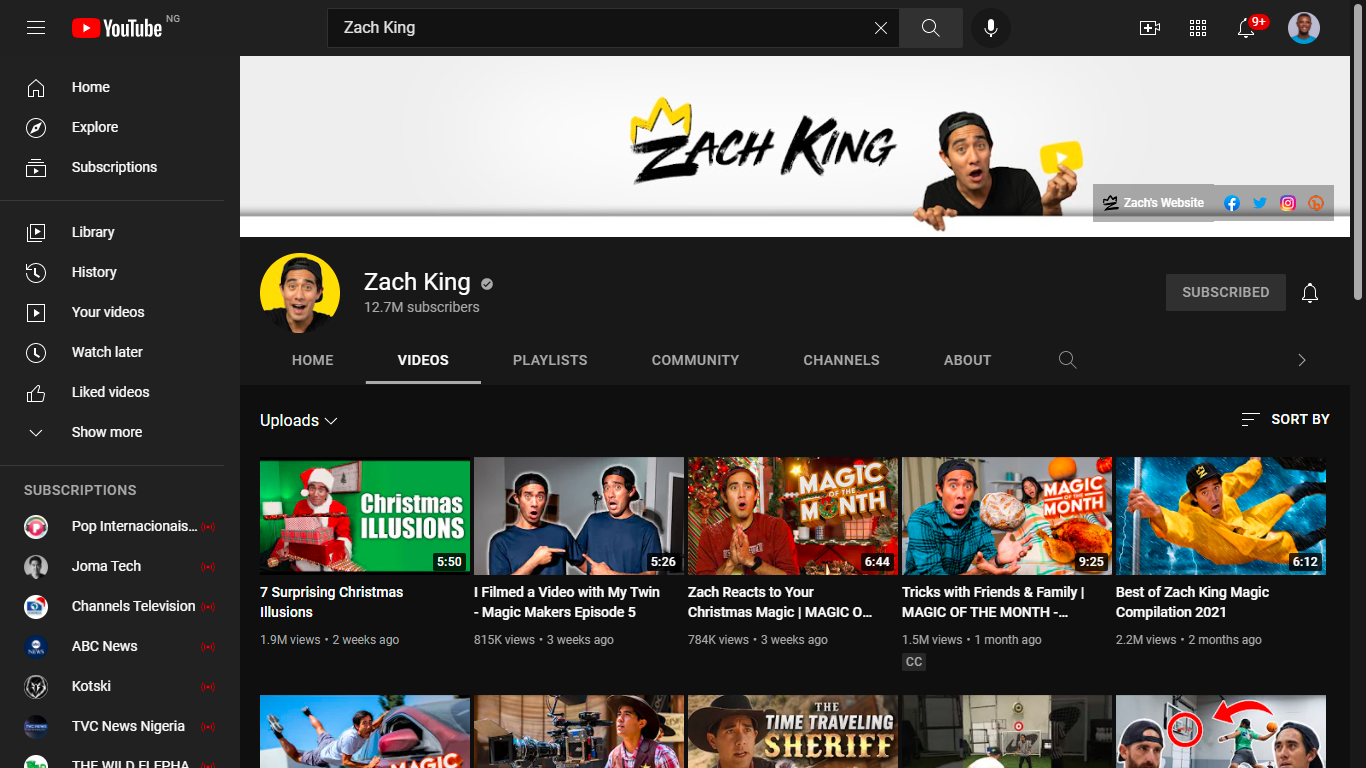Click Zach King channel avatar
The width and height of the screenshot is (1366, 768).
click(300, 293)
